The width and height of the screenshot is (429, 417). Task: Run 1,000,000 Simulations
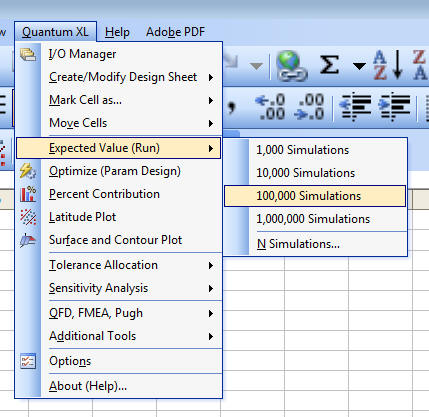[315, 219]
